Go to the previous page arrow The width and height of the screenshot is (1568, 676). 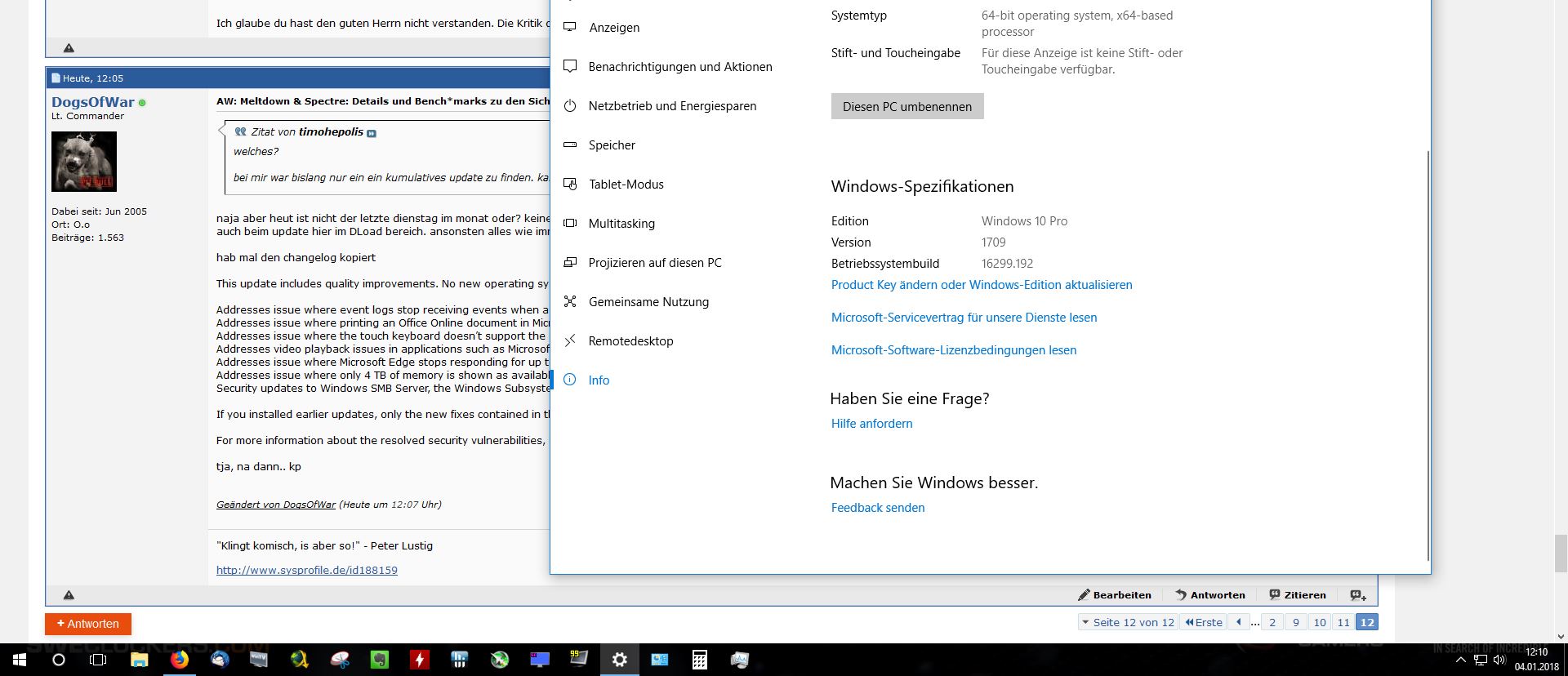[1239, 622]
